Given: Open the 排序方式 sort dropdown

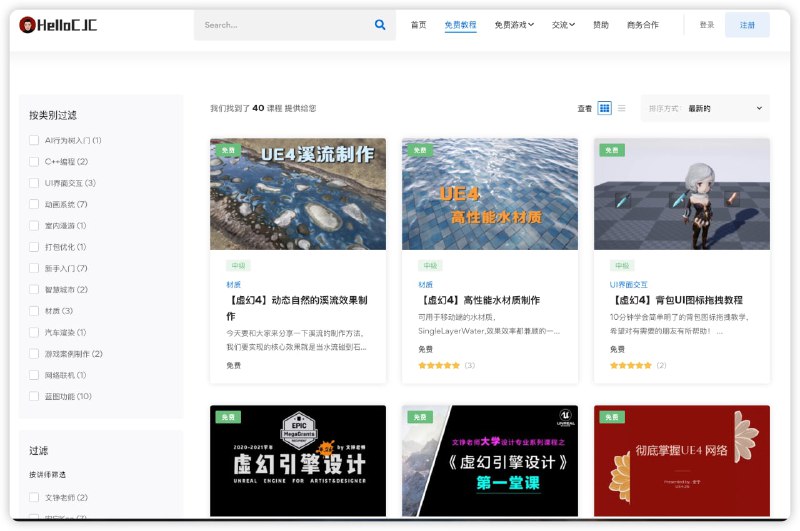Looking at the screenshot, I should (705, 108).
